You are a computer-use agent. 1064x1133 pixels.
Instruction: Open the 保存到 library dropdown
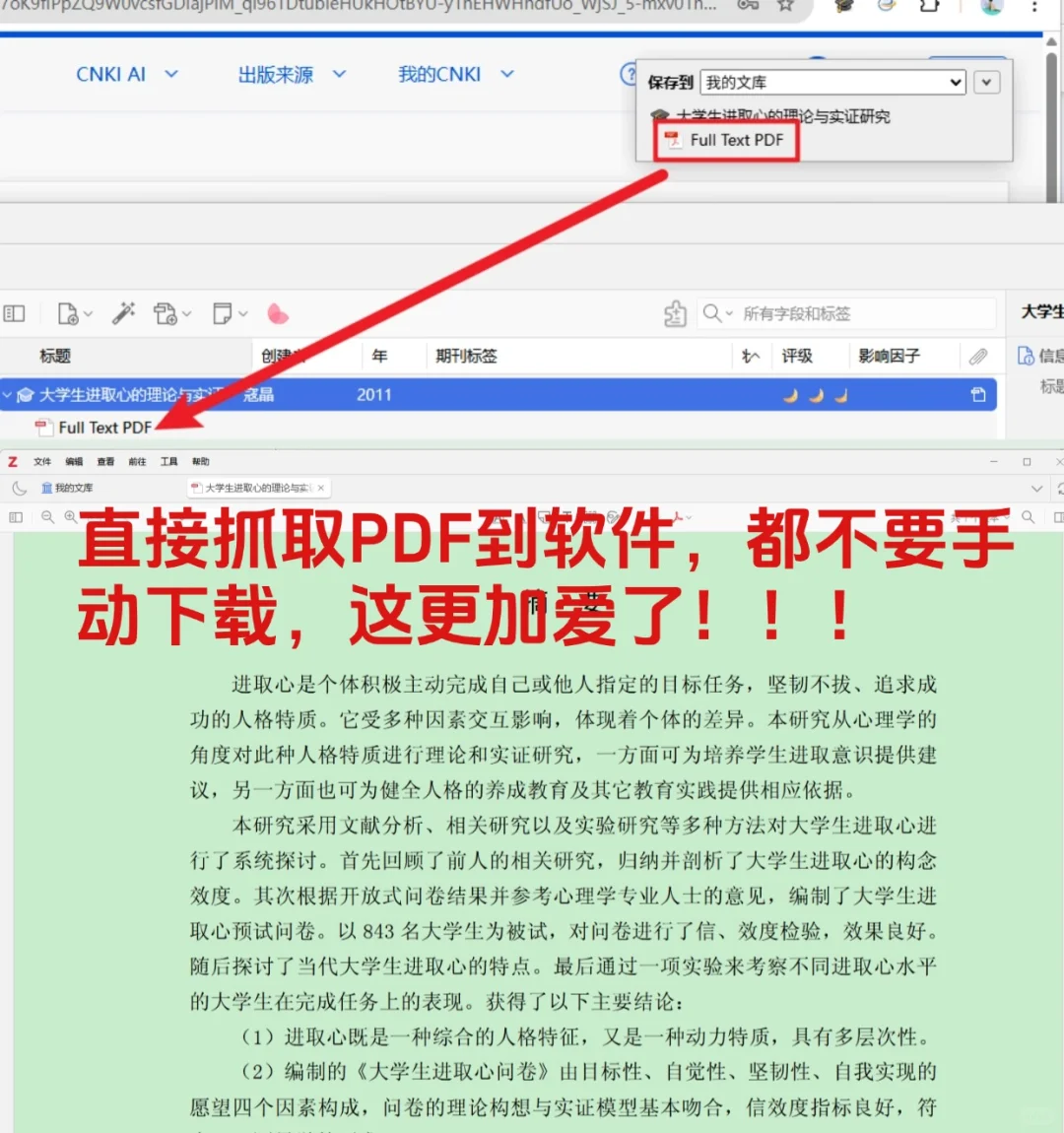[832, 82]
